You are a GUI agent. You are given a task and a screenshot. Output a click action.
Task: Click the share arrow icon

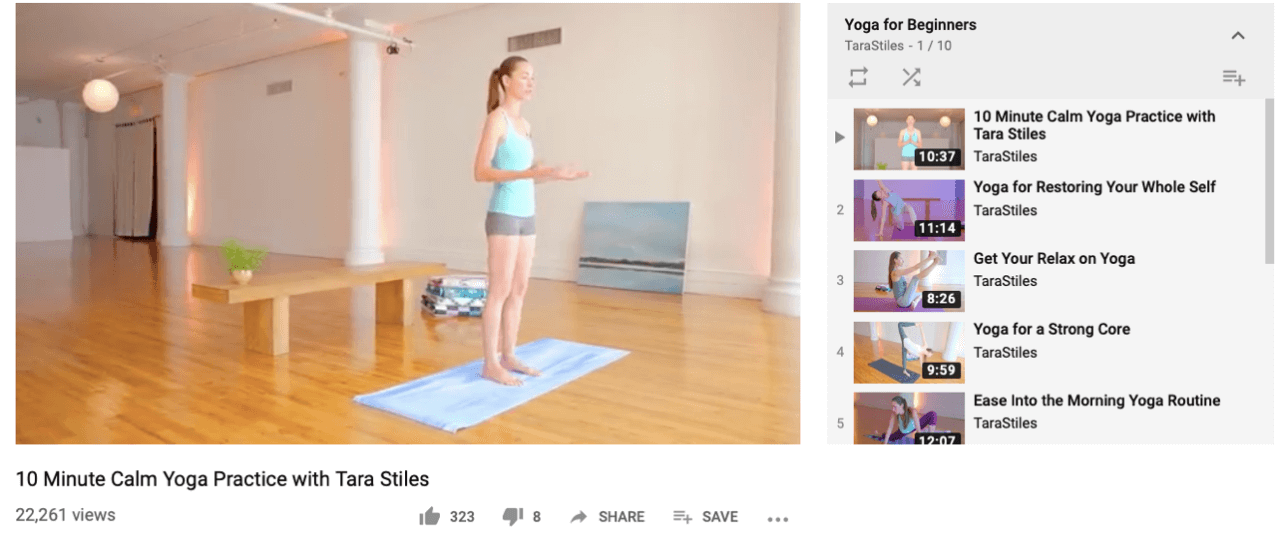pos(578,517)
